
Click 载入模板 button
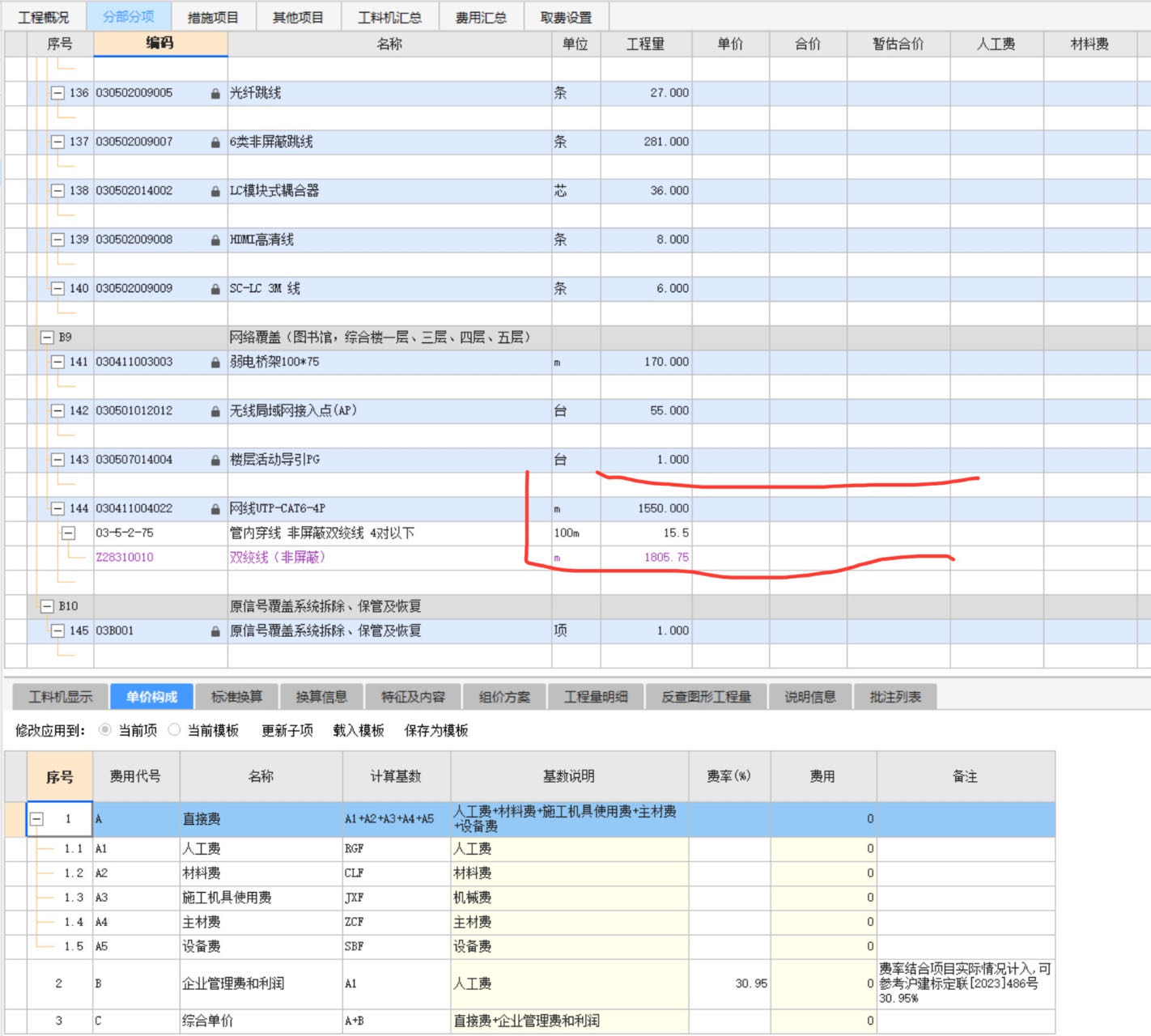(x=359, y=731)
